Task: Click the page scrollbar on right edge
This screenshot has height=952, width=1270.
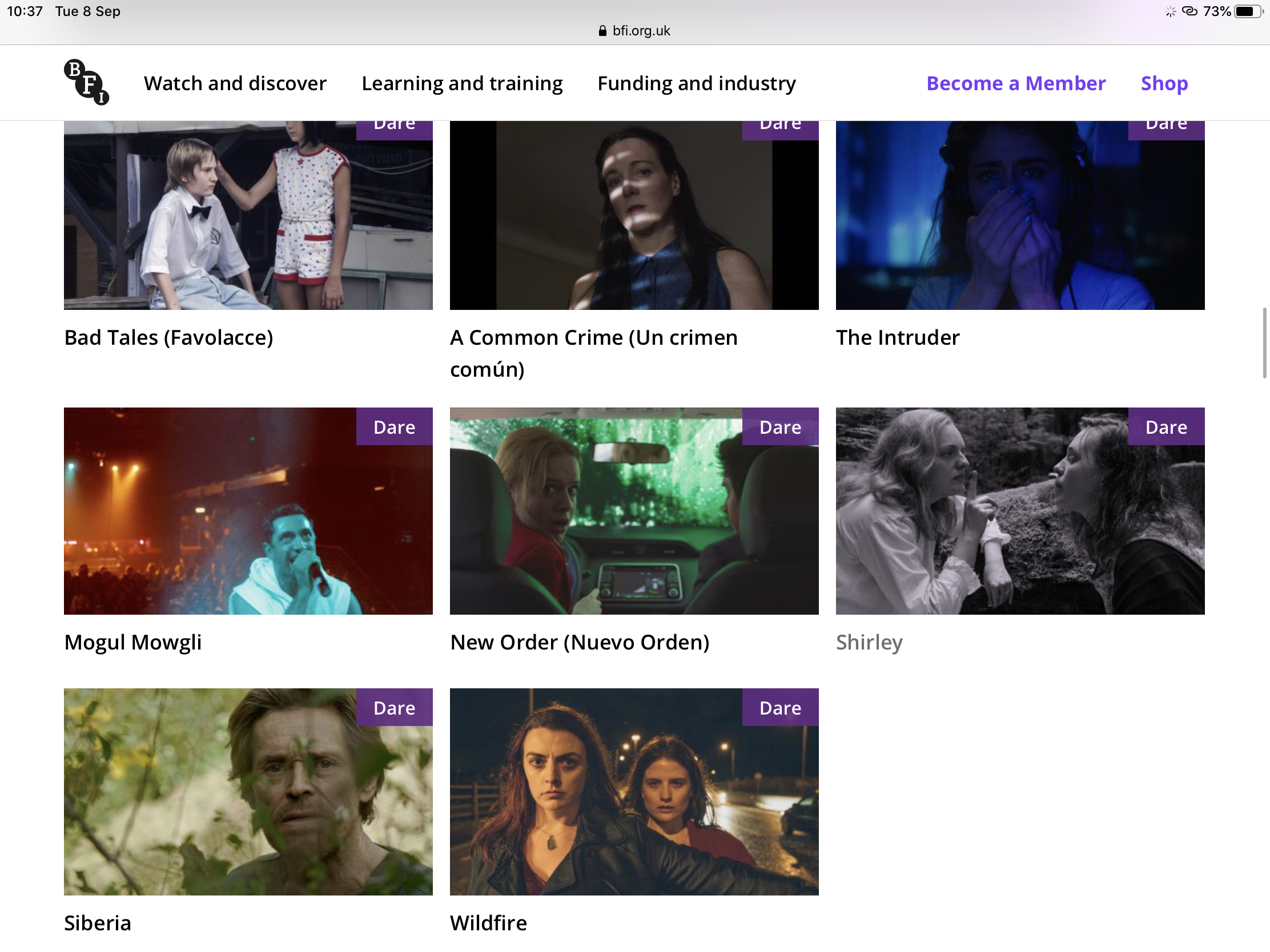Action: [1264, 343]
